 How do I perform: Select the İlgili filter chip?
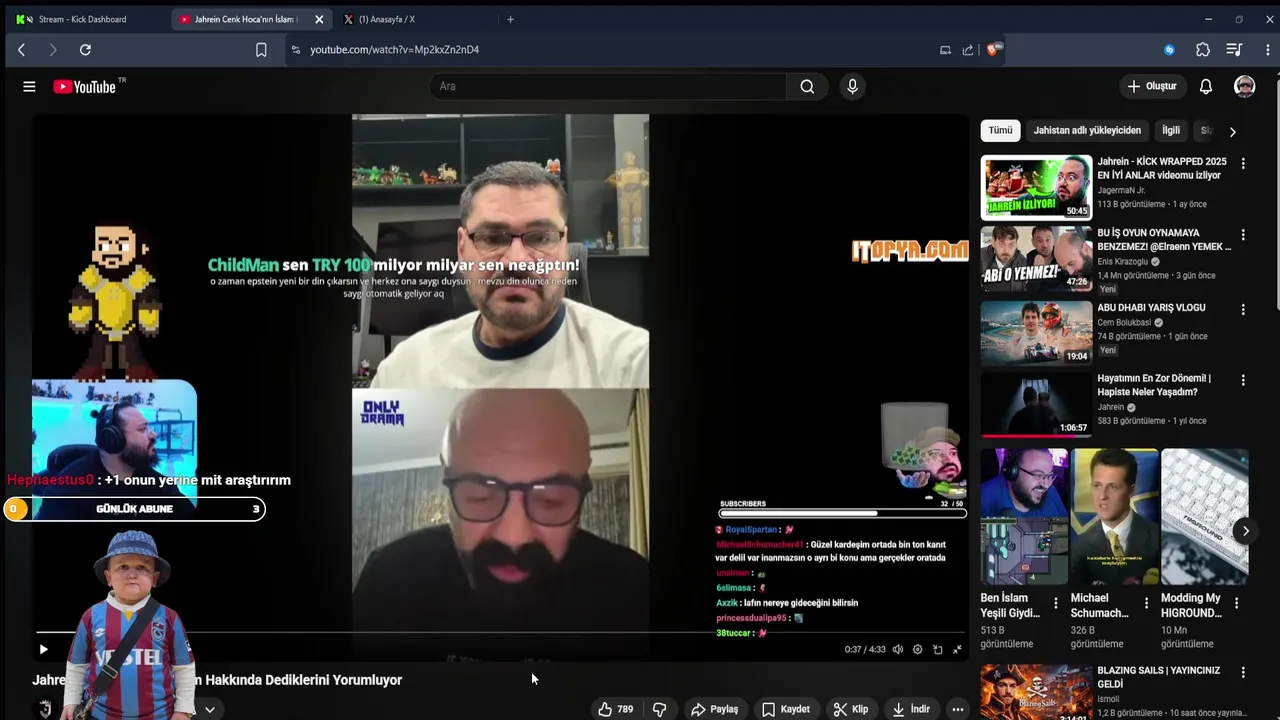[1171, 130]
